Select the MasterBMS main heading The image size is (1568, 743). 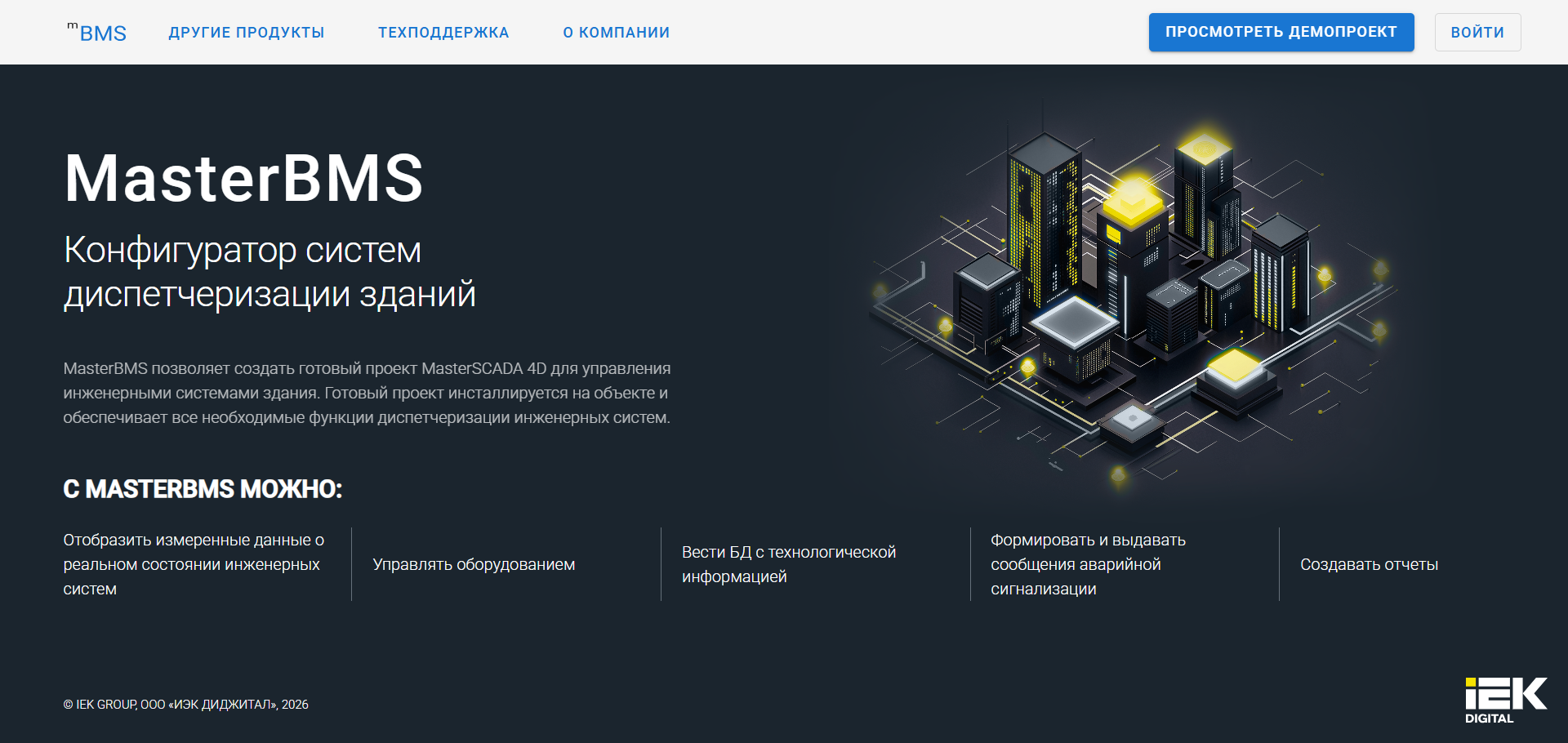243,178
